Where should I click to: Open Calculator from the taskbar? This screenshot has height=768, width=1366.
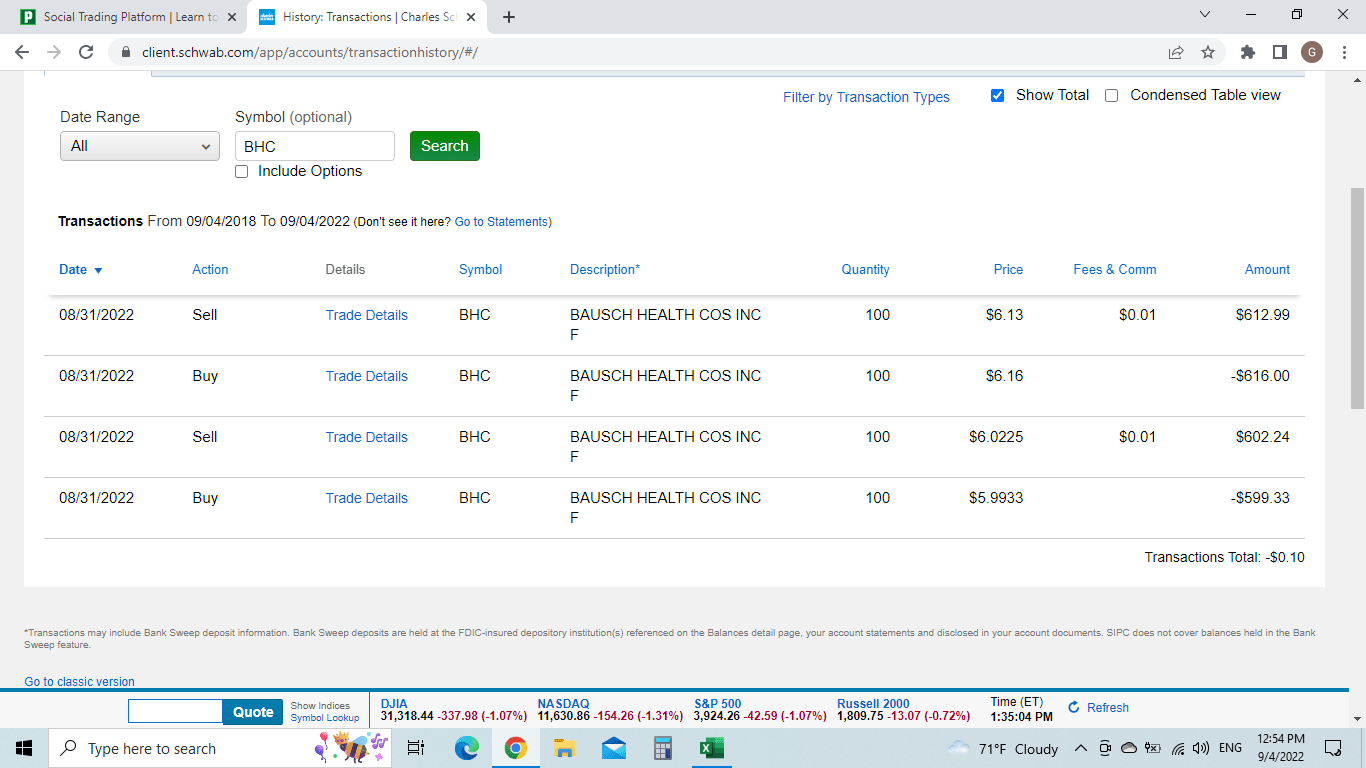662,748
